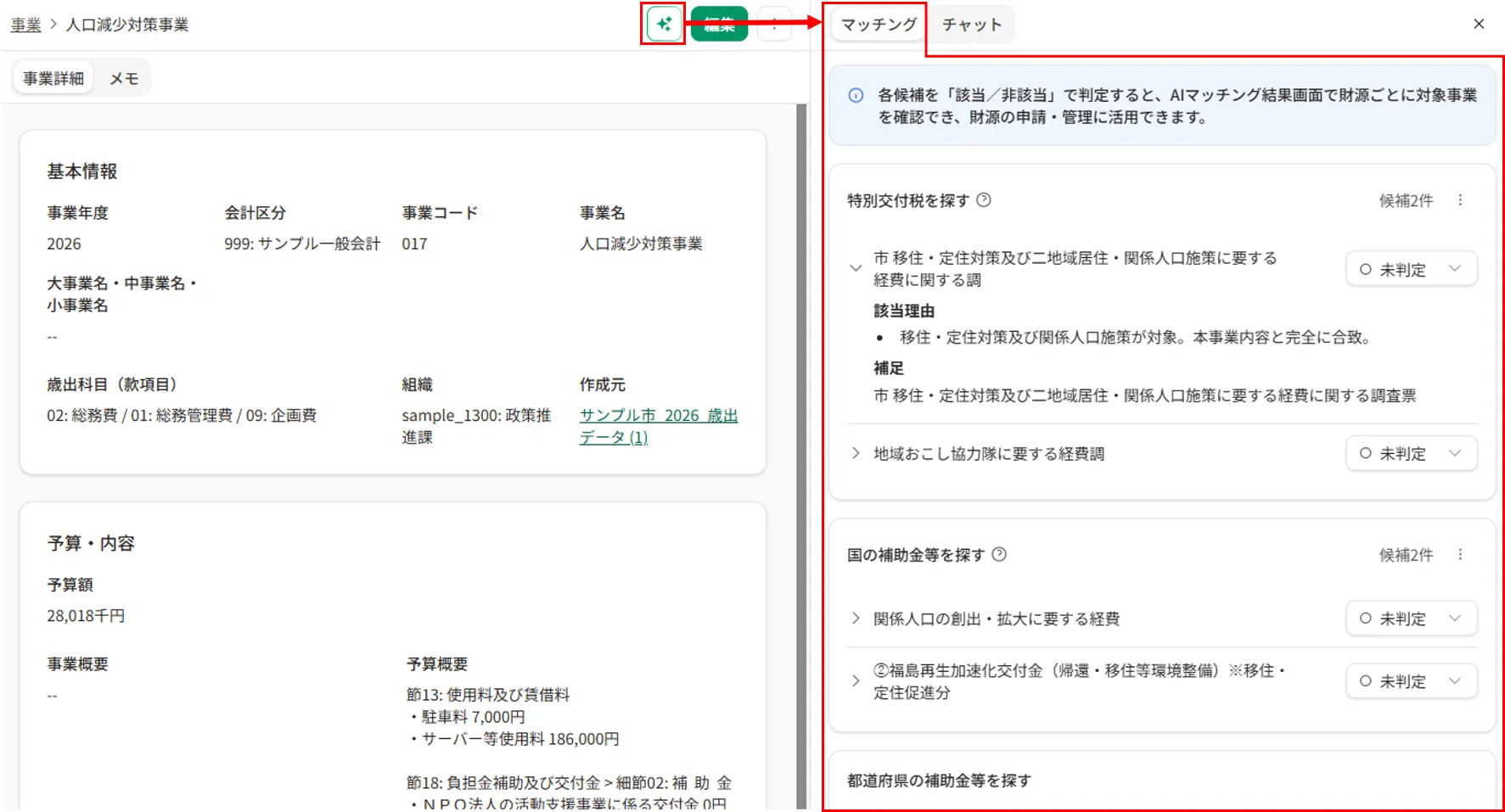Viewport: 1505px width, 812px height.
Task: Select the メモ tab
Action: click(124, 79)
